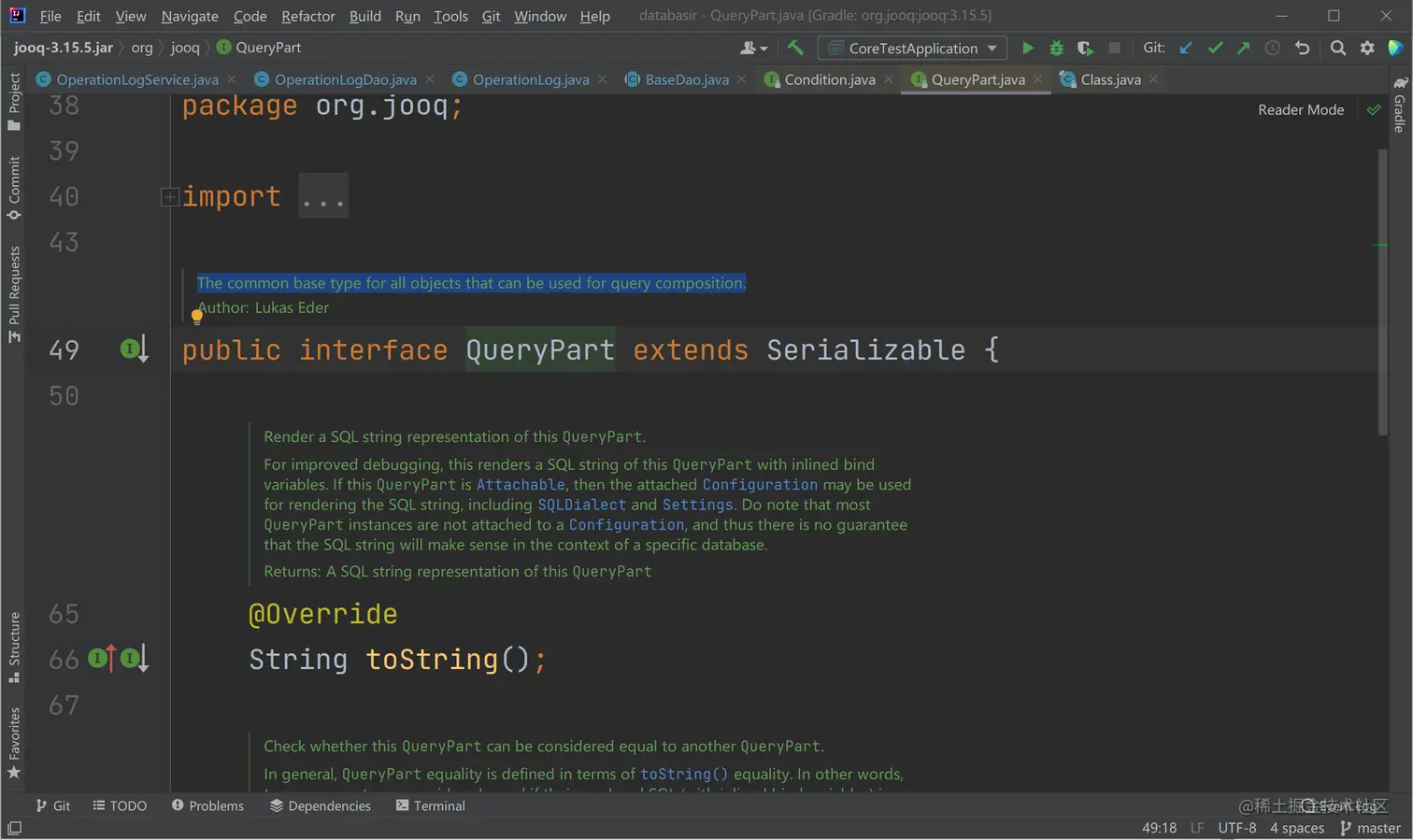Click the folded import ellipsis placeholder
1413x840 pixels.
coord(323,196)
